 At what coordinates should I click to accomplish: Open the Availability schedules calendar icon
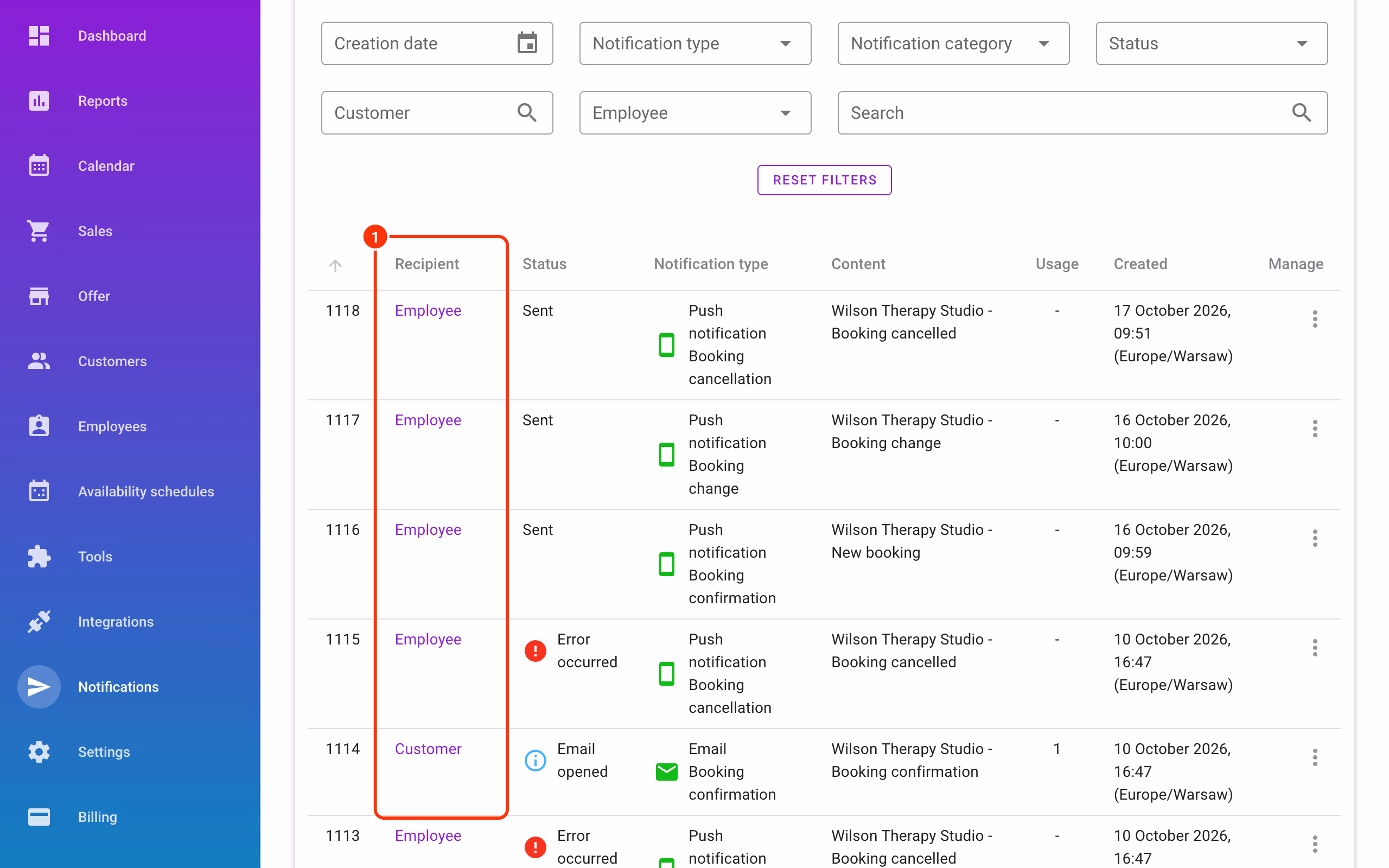point(39,492)
